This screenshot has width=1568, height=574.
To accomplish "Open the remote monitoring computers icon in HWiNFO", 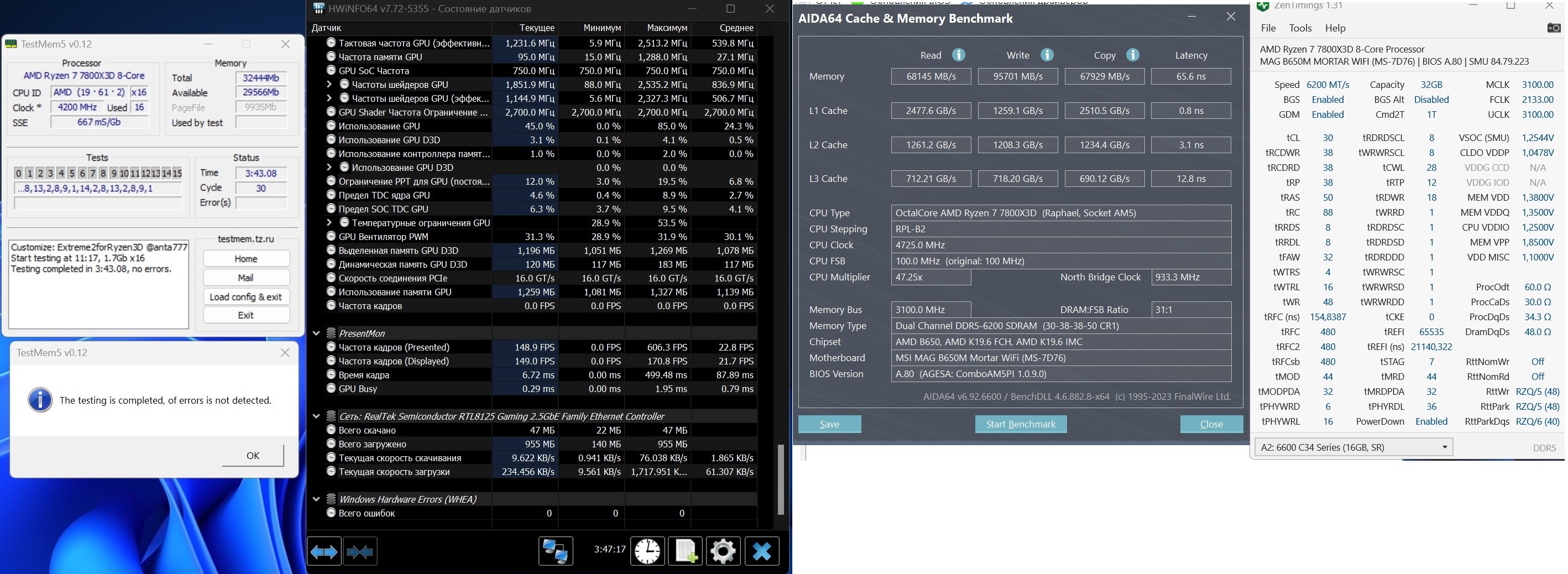I will (x=555, y=551).
